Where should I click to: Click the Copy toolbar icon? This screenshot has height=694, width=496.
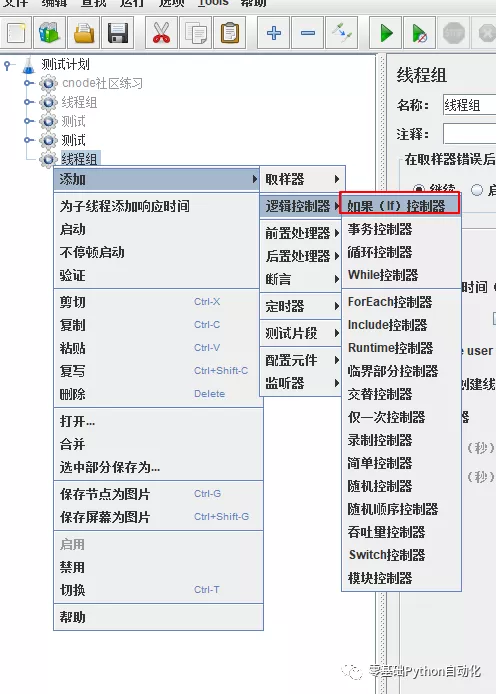click(196, 33)
